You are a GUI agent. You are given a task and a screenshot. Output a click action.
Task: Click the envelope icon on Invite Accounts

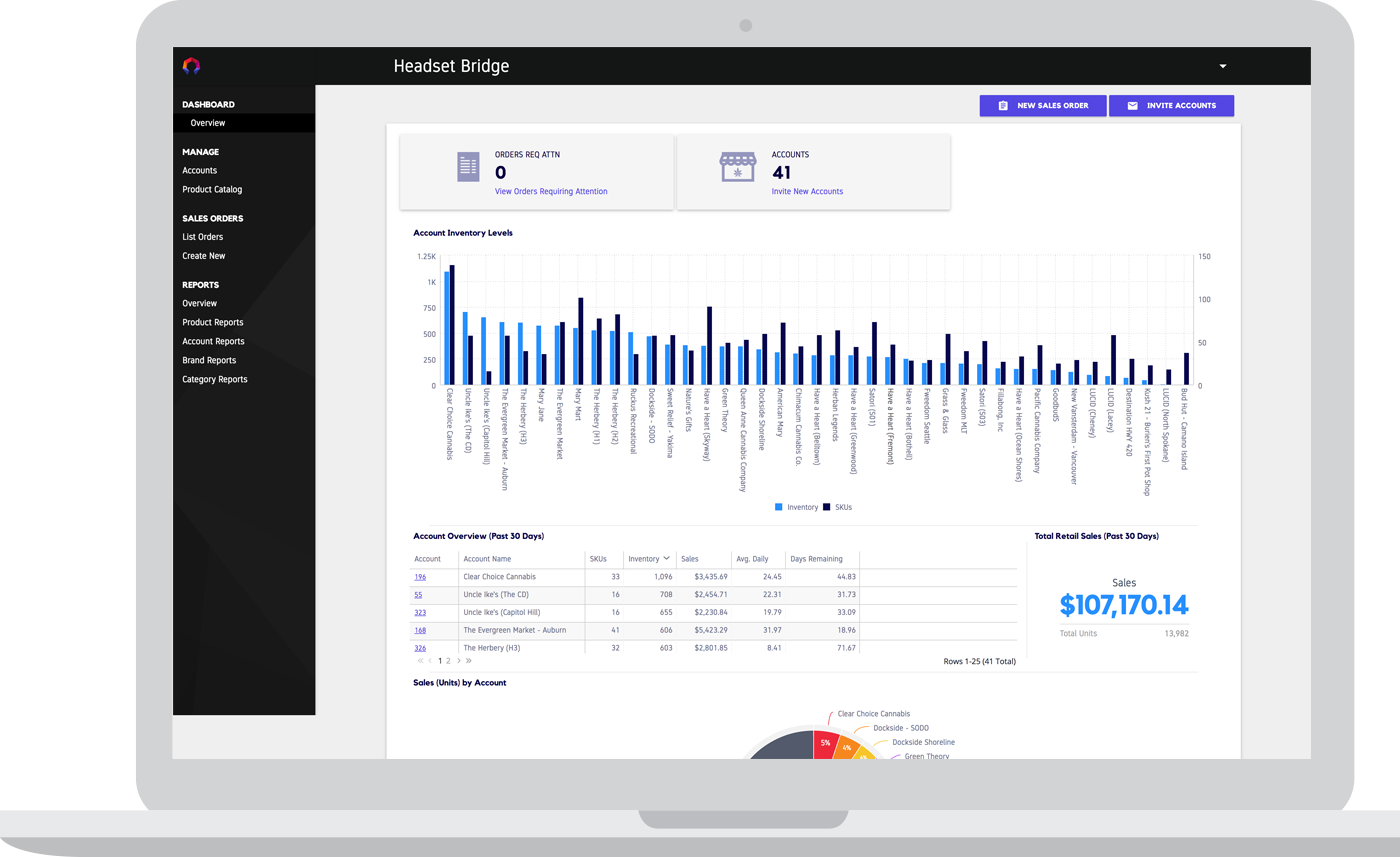point(1132,105)
